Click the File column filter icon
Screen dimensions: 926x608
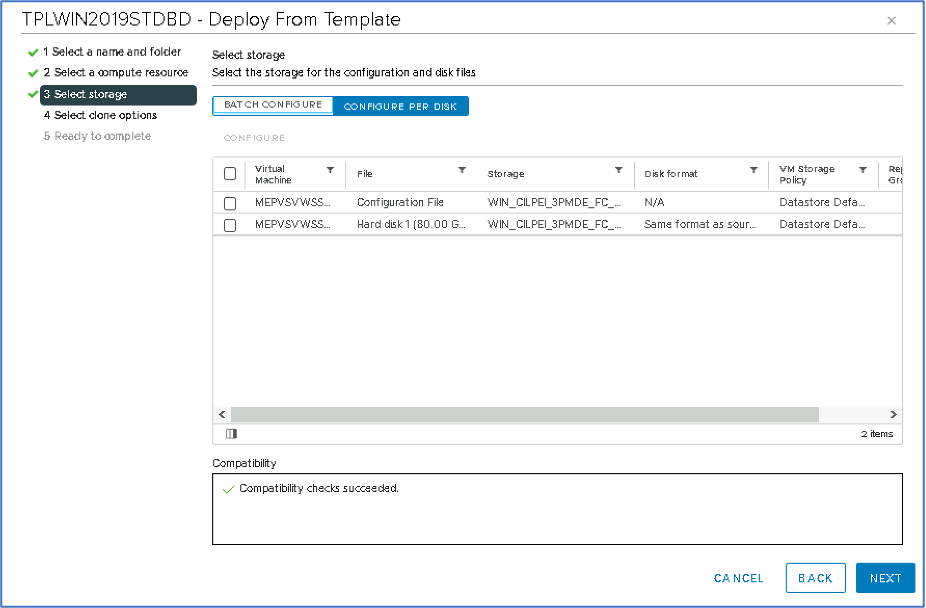462,170
